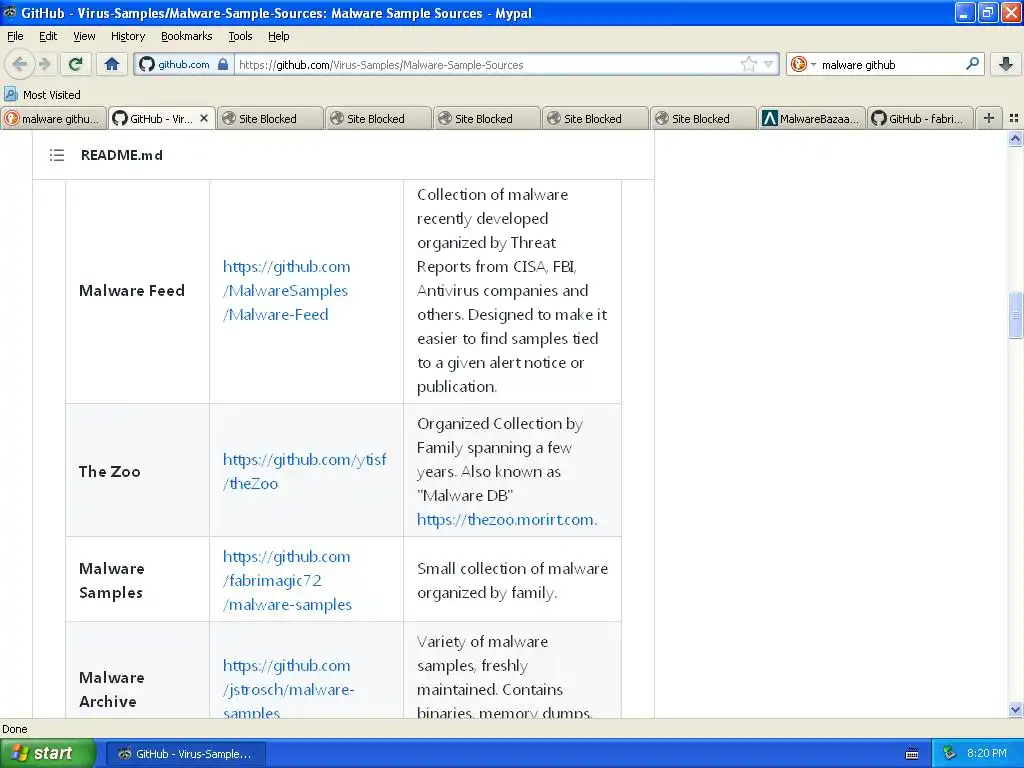
Task: Open the README table of contents icon
Action: click(57, 155)
